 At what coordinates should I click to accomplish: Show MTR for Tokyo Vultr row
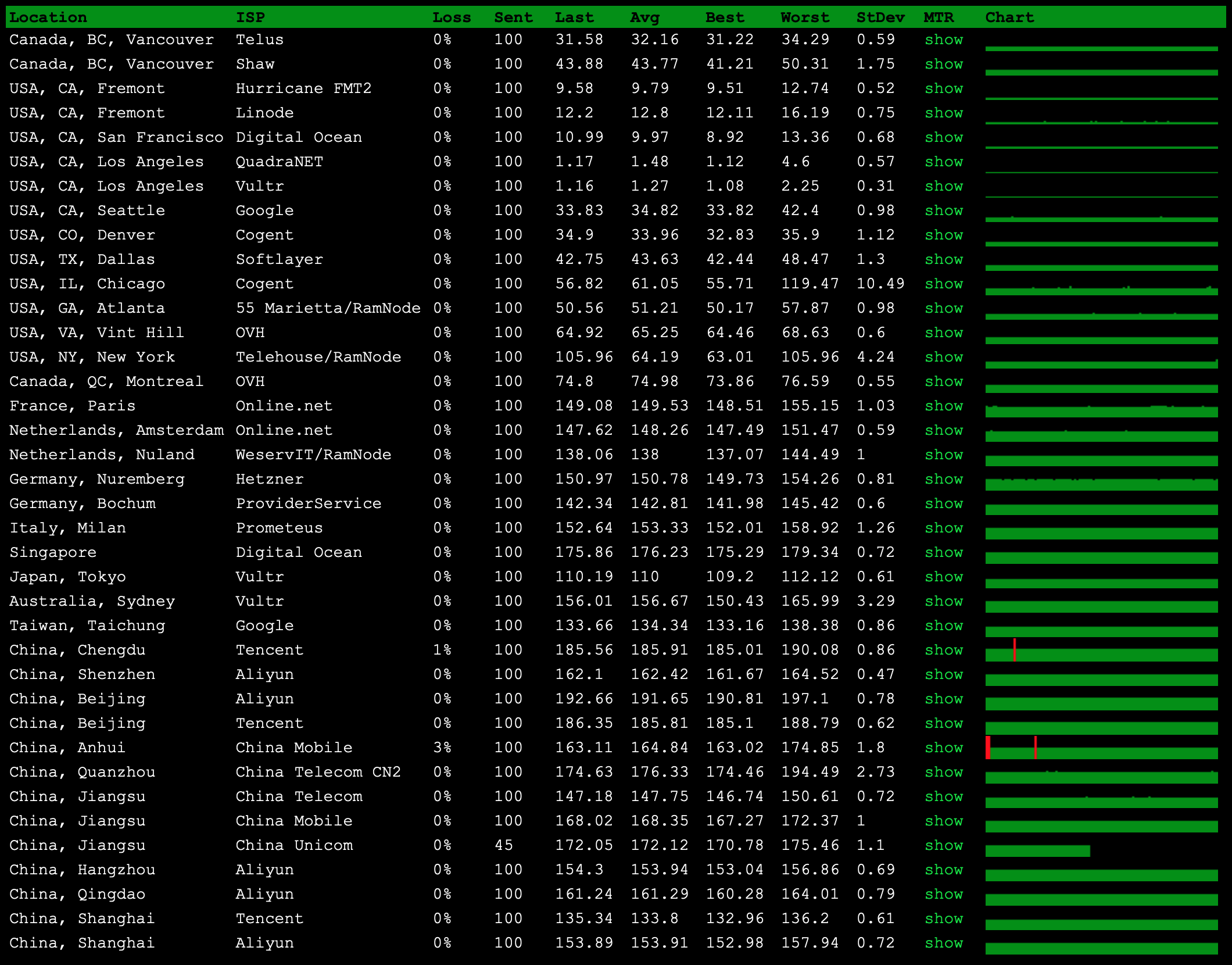943,577
